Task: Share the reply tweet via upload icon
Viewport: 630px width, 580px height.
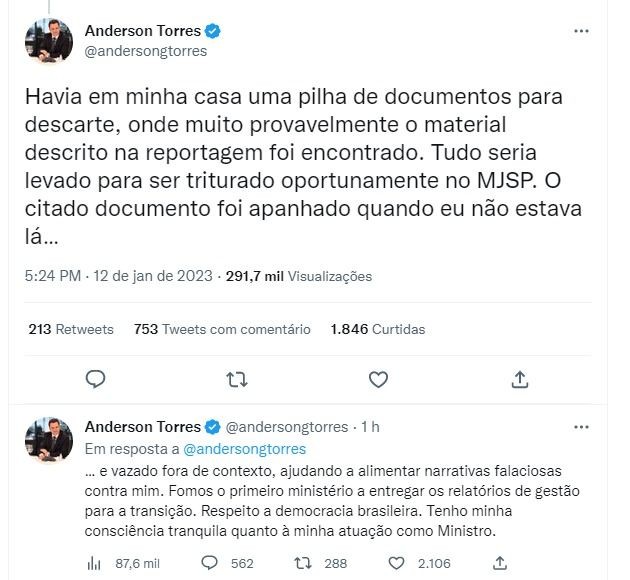Action: pyautogui.click(x=499, y=563)
